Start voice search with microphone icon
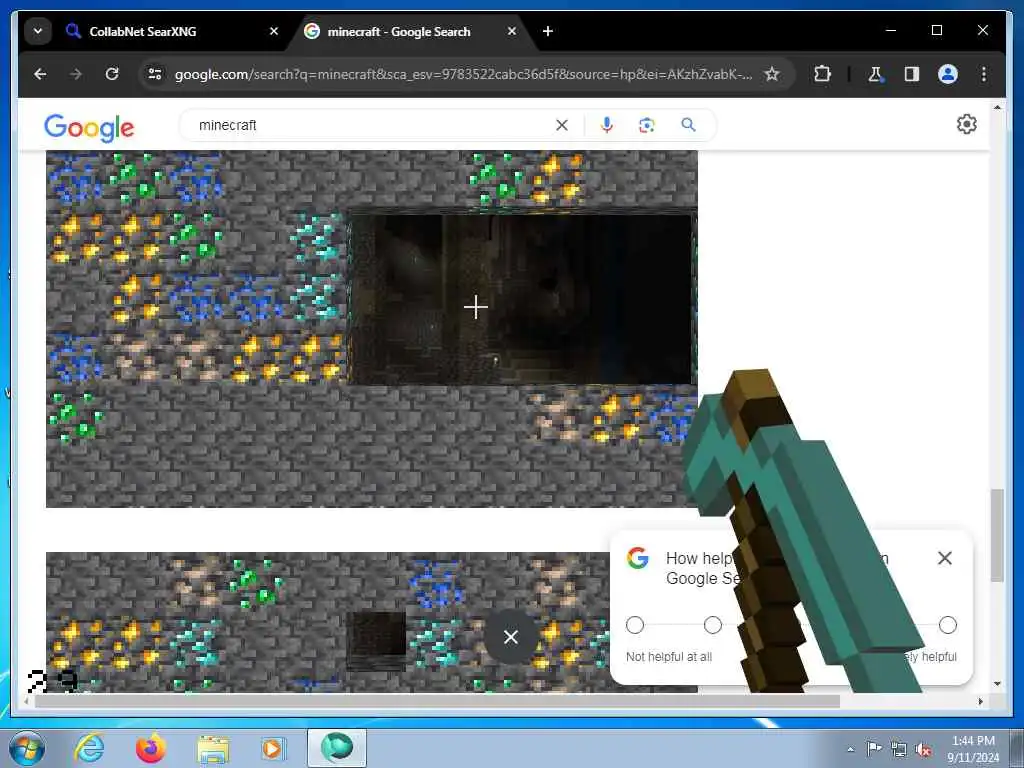The width and height of the screenshot is (1024, 768). 607,125
